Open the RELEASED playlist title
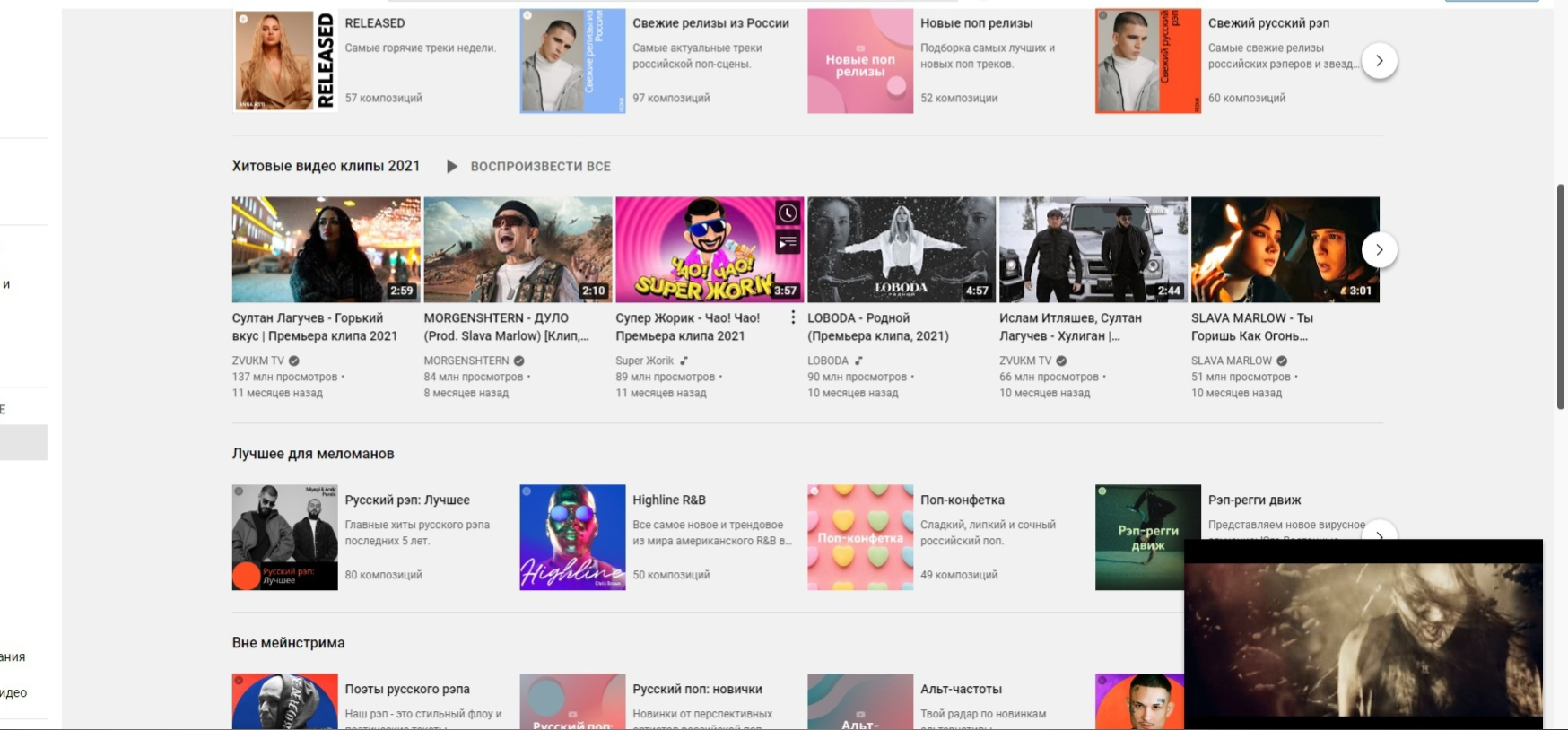This screenshot has width=1568, height=730. pos(375,23)
